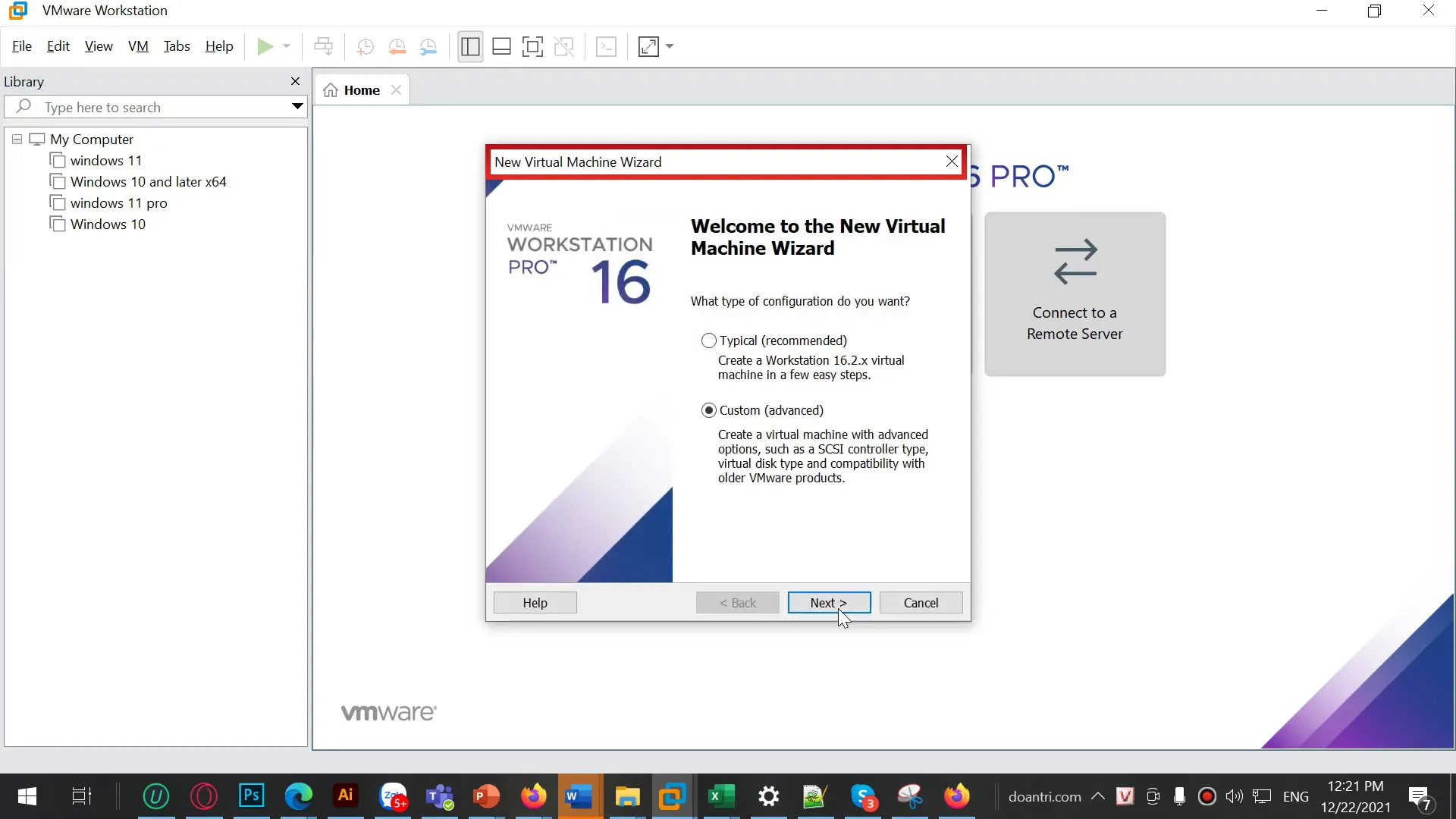Screen dimensions: 1456x819
Task: Select the Typical (recommended) radio option
Action: [x=709, y=340]
